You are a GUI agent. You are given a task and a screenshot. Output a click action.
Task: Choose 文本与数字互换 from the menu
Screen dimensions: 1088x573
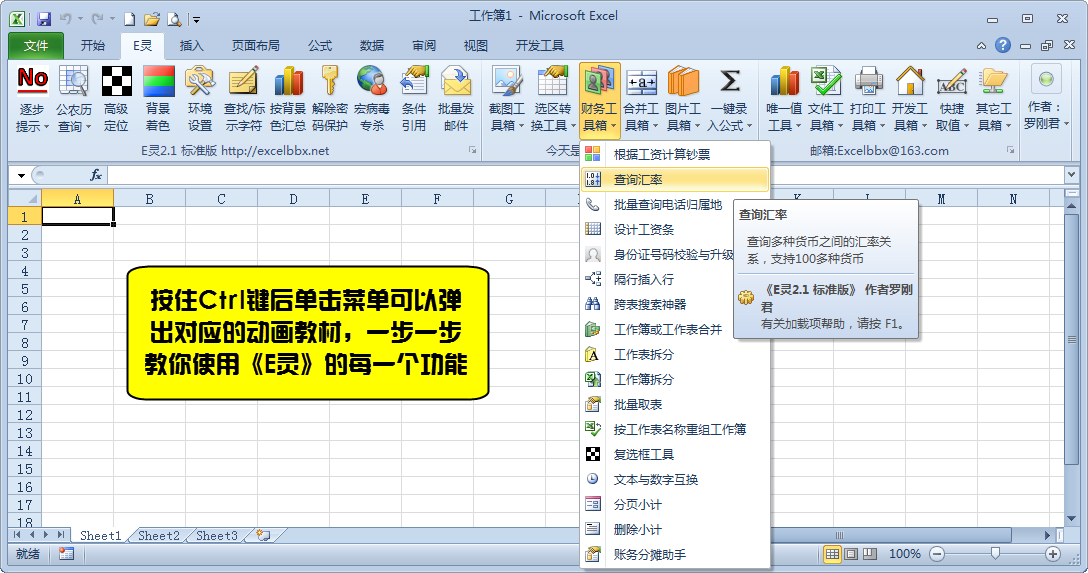[675, 479]
